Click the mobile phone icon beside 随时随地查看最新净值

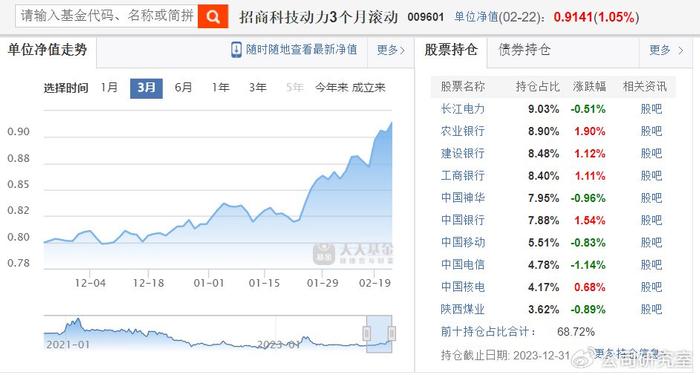[237, 50]
